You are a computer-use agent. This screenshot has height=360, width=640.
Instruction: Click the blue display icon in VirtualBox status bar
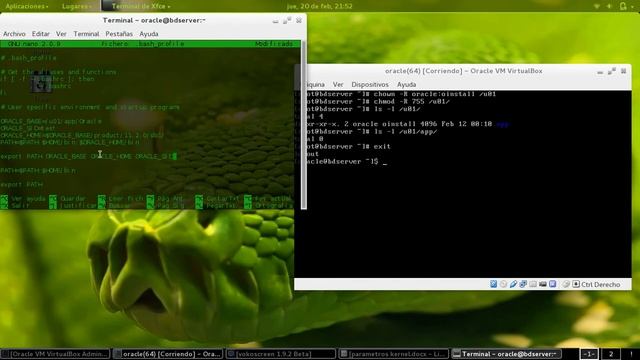552,284
